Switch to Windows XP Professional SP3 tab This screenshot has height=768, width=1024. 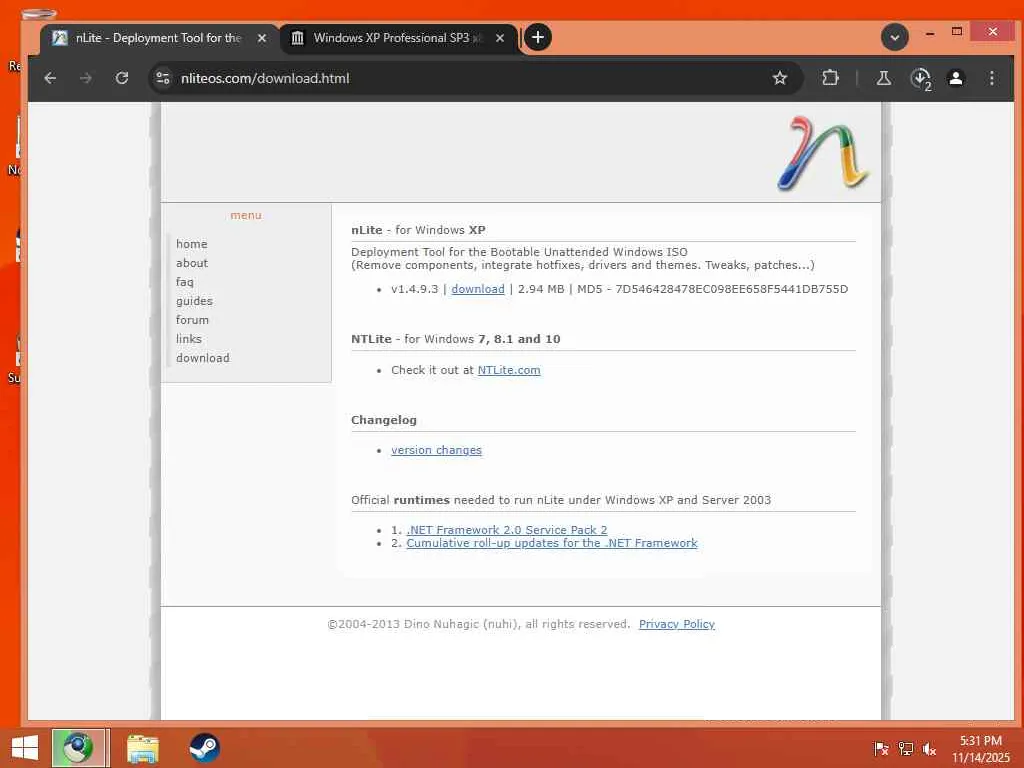point(398,38)
